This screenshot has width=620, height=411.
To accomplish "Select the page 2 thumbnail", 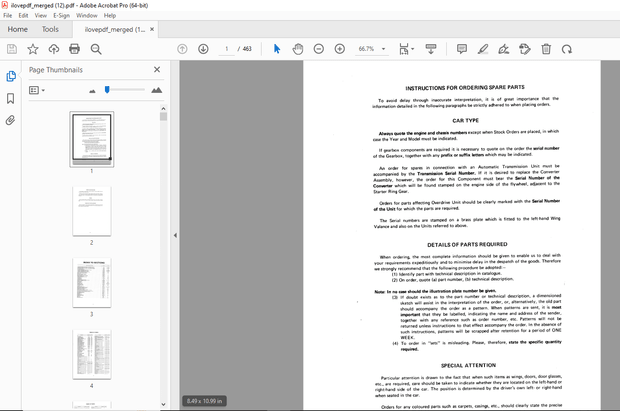I will click(92, 211).
